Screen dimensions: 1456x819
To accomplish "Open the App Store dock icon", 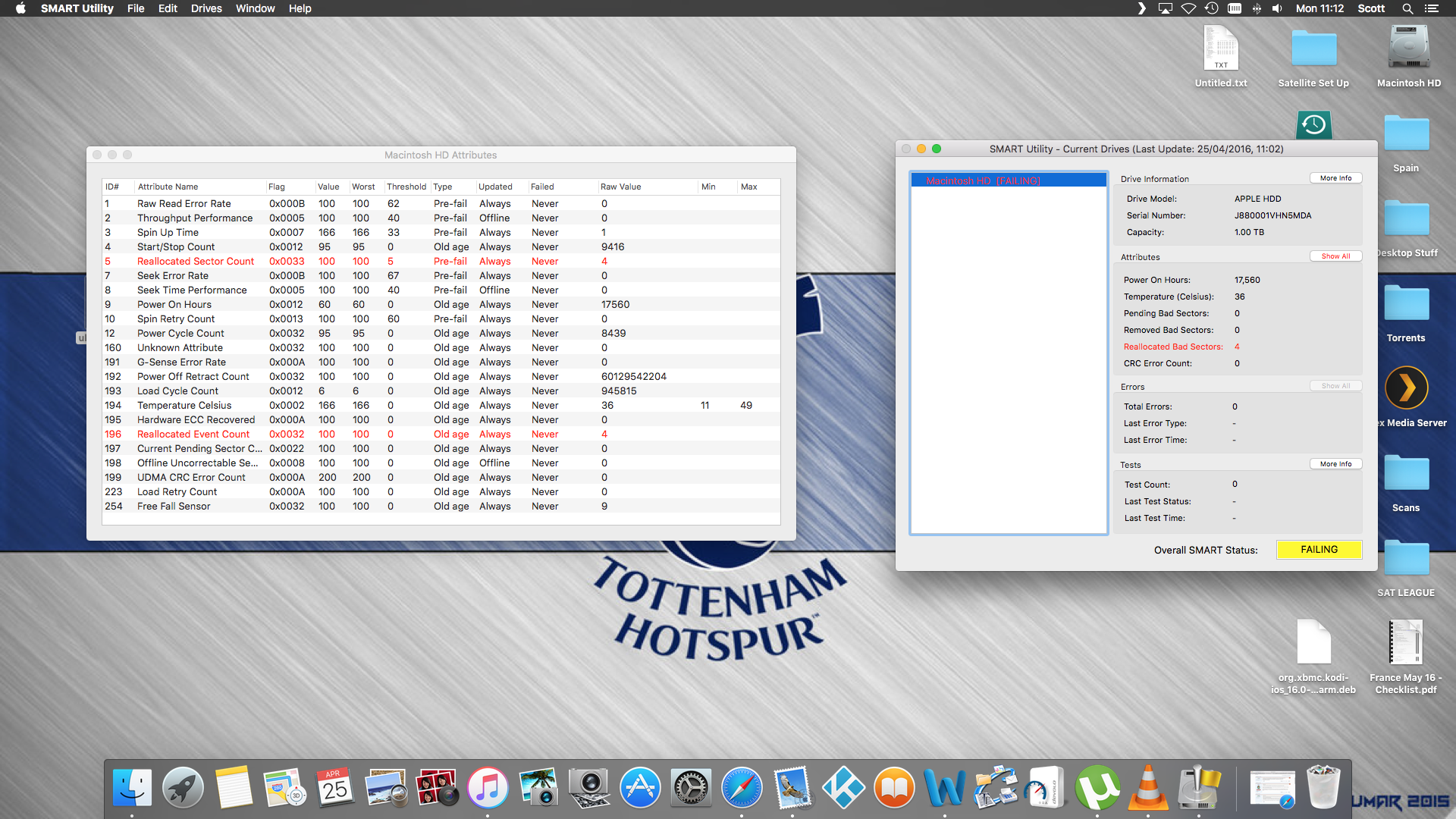I will click(x=640, y=788).
